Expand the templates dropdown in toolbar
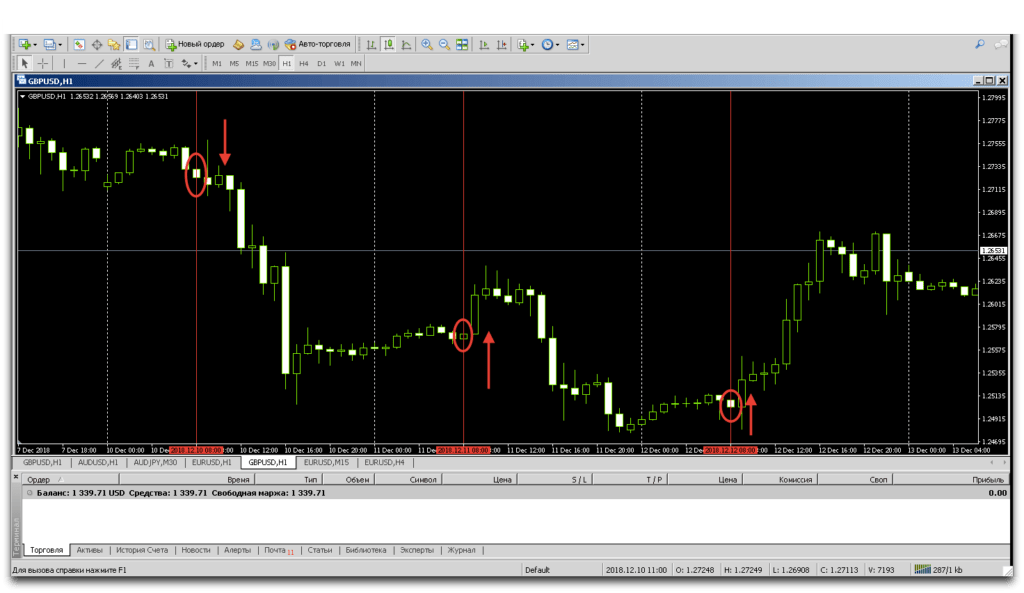 click(x=583, y=45)
